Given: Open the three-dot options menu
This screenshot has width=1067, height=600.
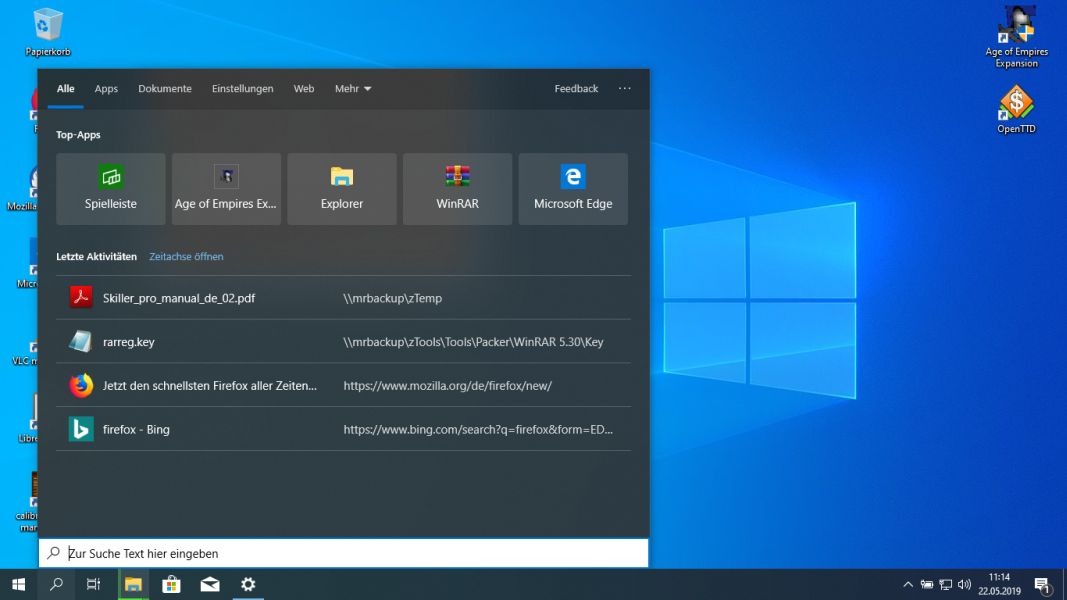Looking at the screenshot, I should click(625, 88).
